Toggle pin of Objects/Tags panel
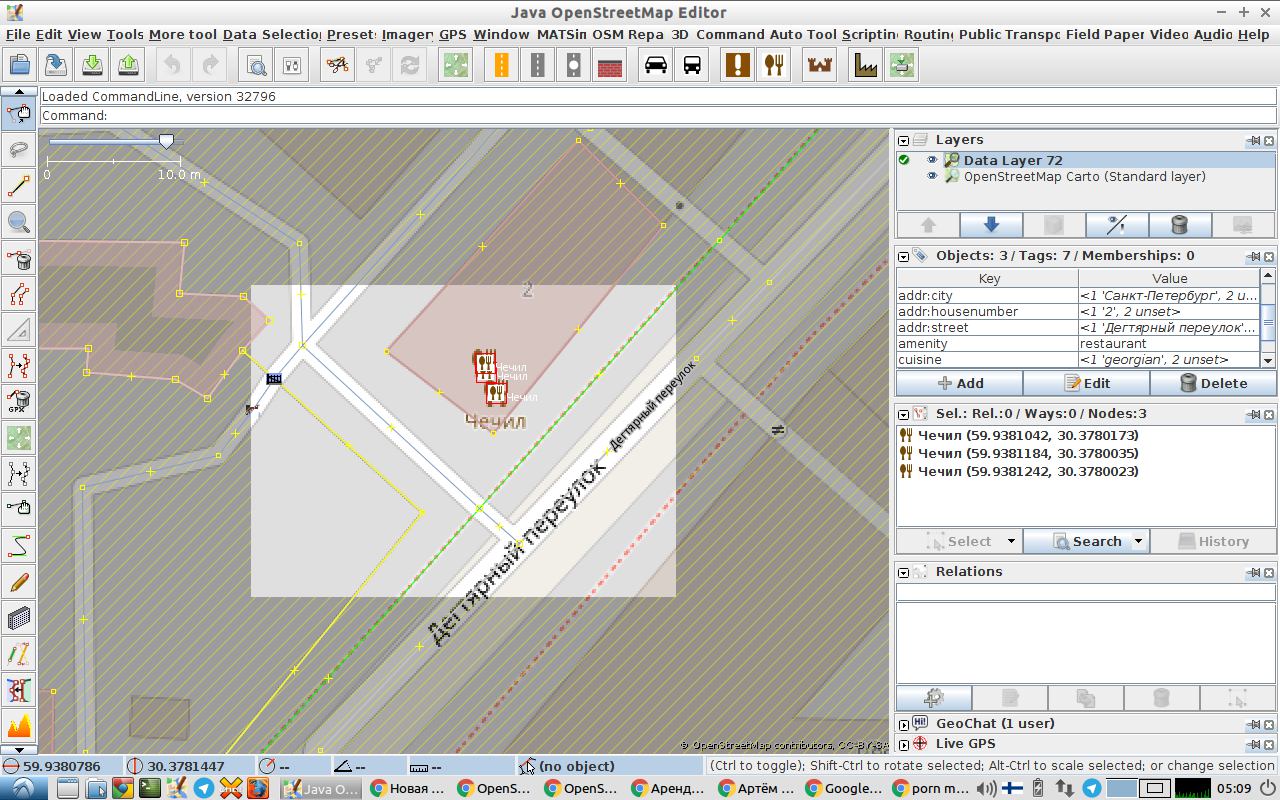Image resolution: width=1280 pixels, height=800 pixels. (x=1252, y=257)
